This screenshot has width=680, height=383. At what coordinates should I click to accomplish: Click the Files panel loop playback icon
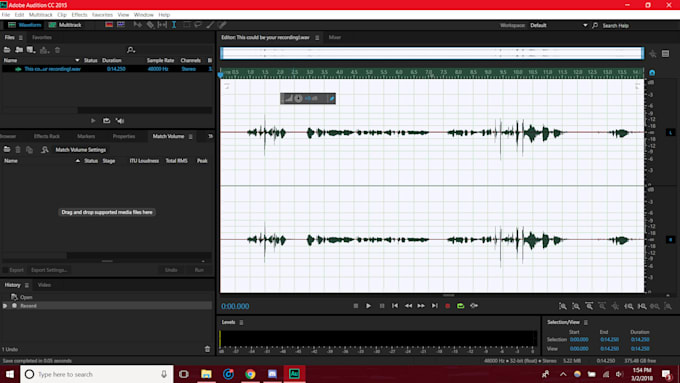point(106,121)
